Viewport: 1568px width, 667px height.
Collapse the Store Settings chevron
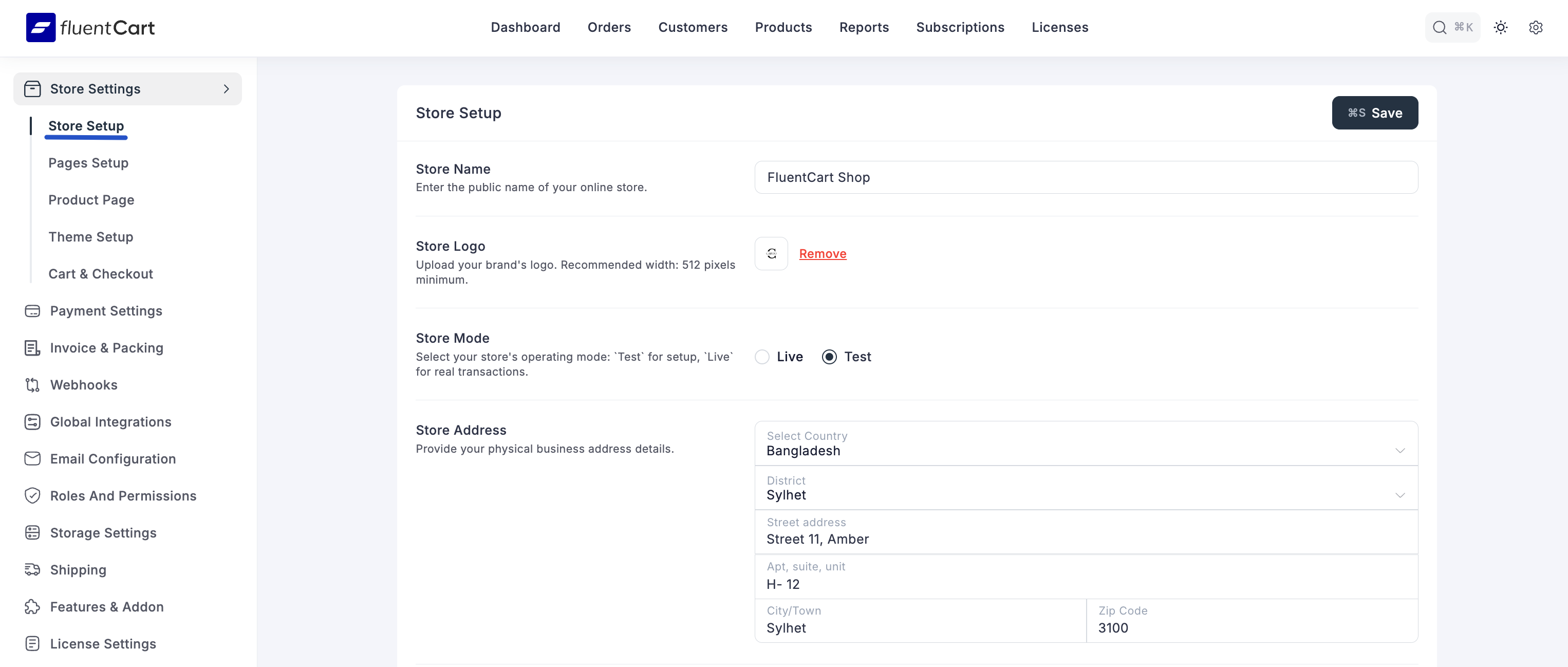click(x=227, y=89)
